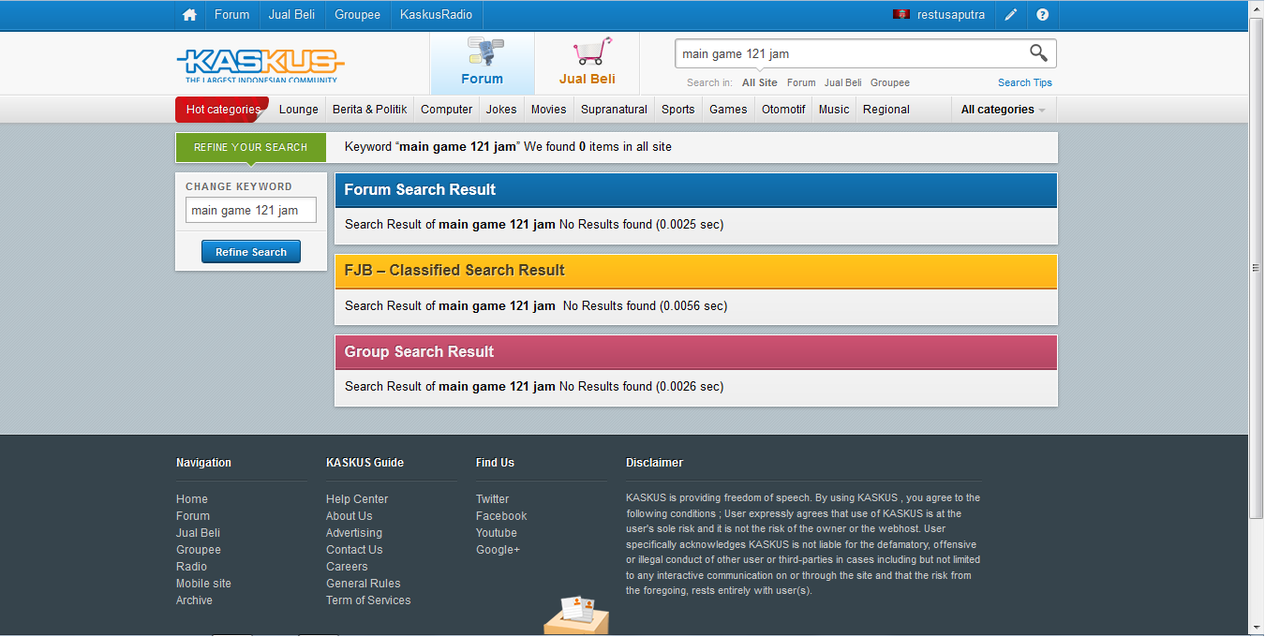Click the Forum Search Result header

[x=696, y=190]
